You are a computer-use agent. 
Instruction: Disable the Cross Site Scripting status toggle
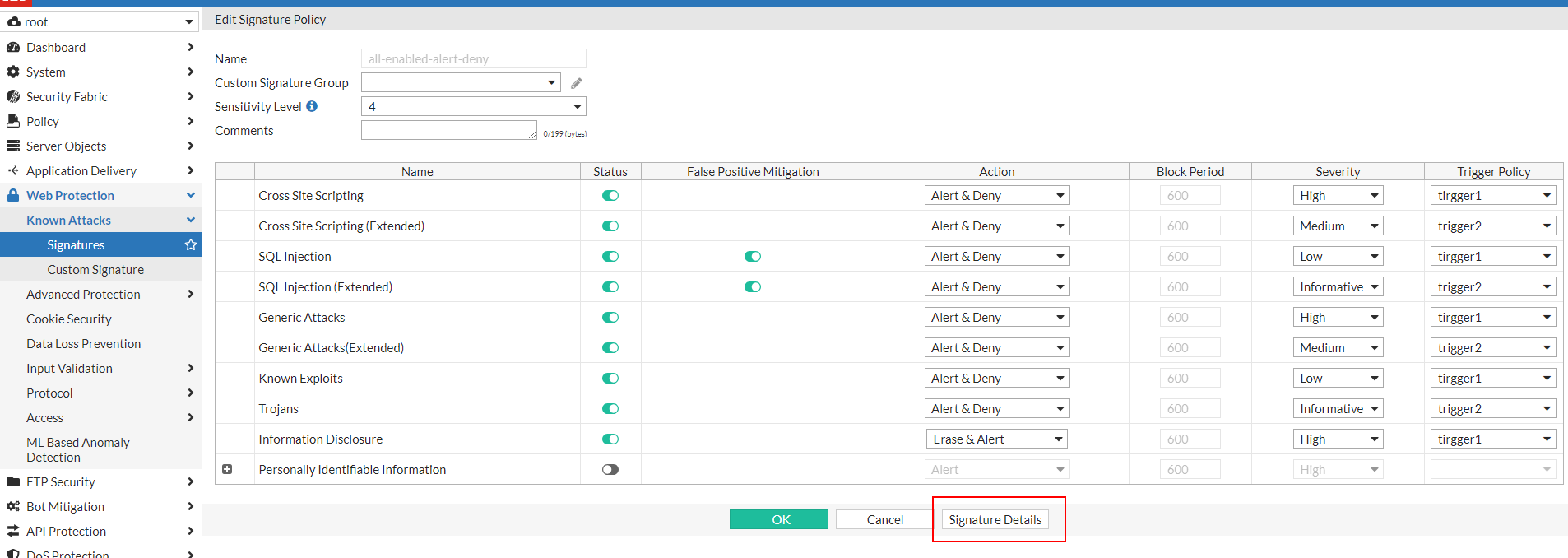pos(610,196)
